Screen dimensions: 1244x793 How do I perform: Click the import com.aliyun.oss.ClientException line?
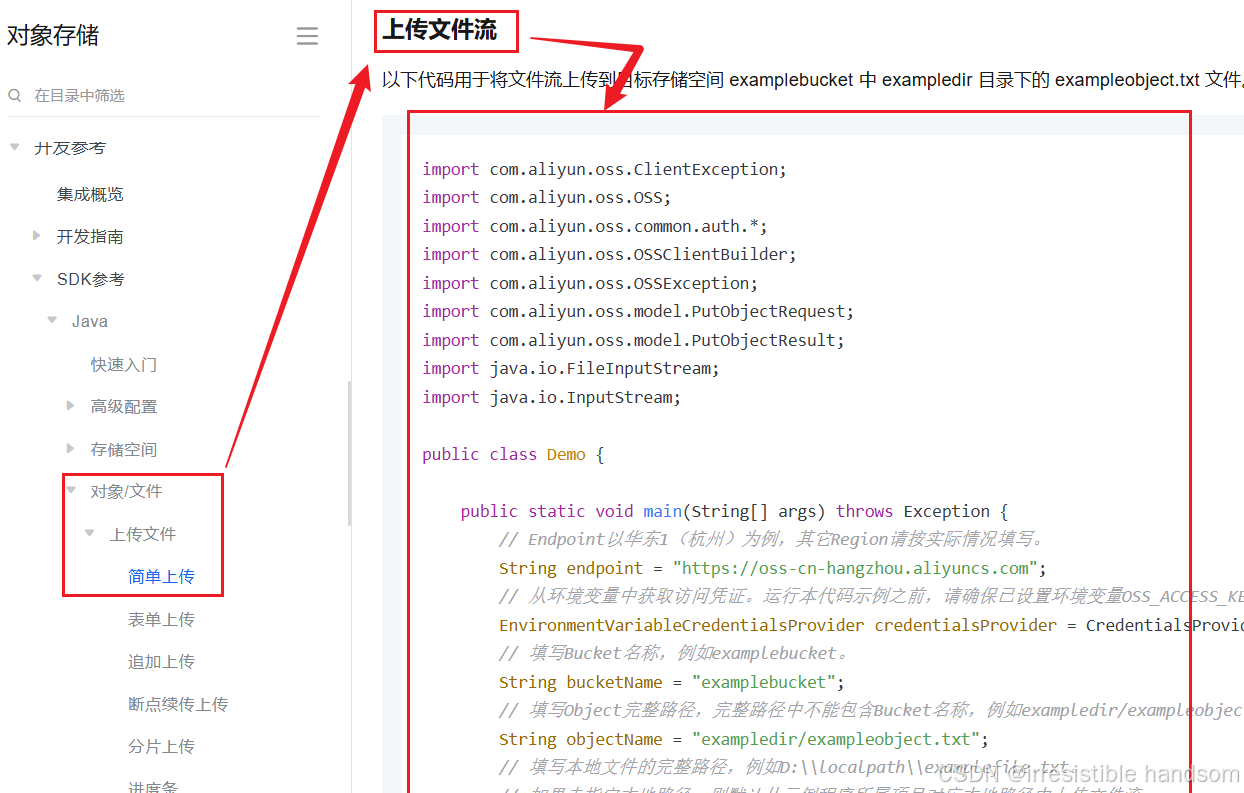(x=604, y=169)
